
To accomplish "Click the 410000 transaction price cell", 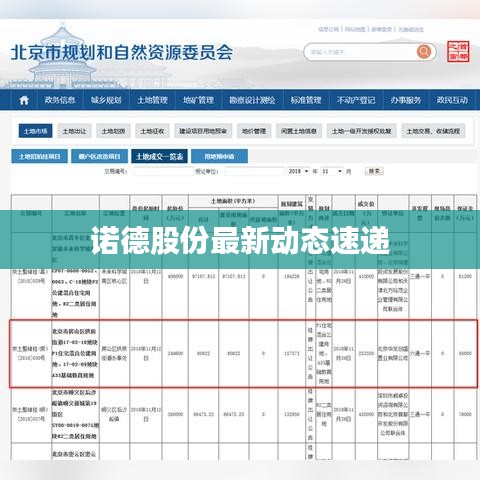I will [366, 276].
